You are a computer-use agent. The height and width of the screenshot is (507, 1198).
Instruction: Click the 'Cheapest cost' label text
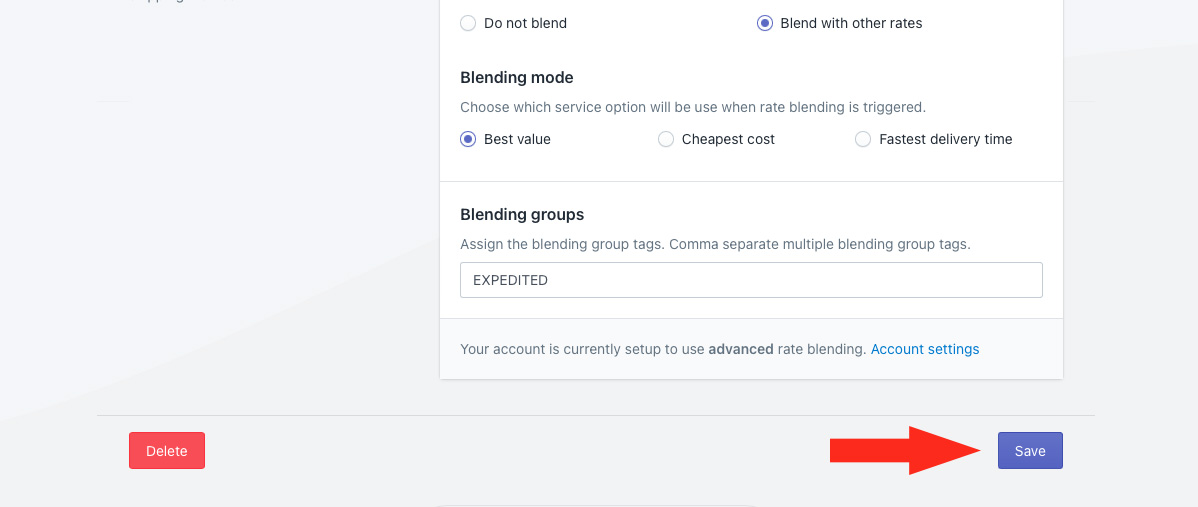(x=728, y=139)
